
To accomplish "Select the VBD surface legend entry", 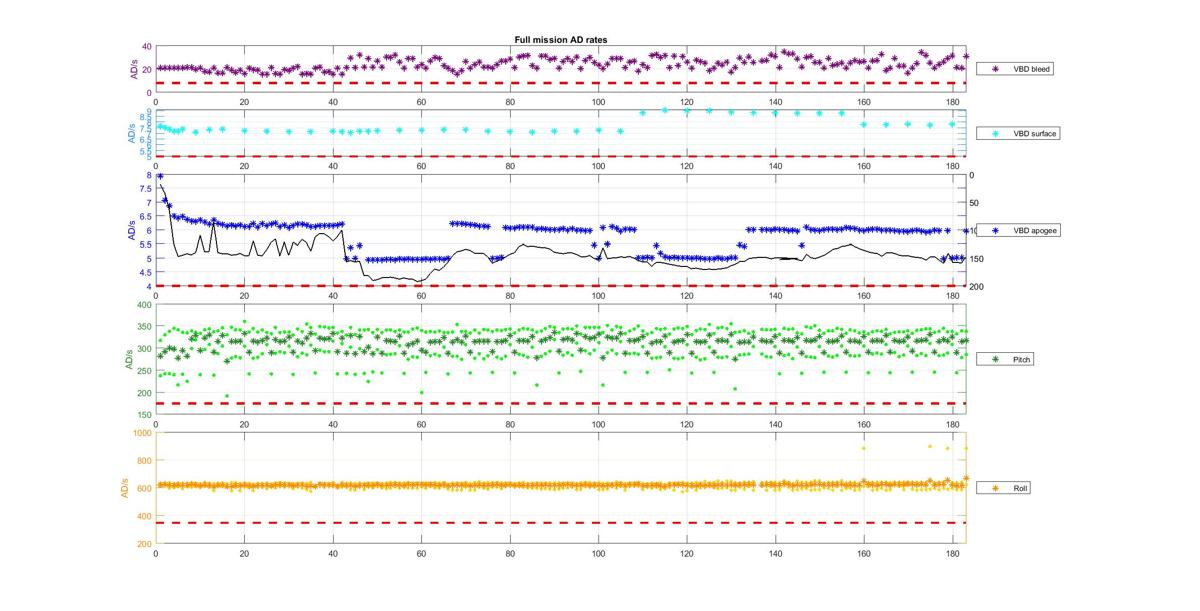I will click(1020, 133).
